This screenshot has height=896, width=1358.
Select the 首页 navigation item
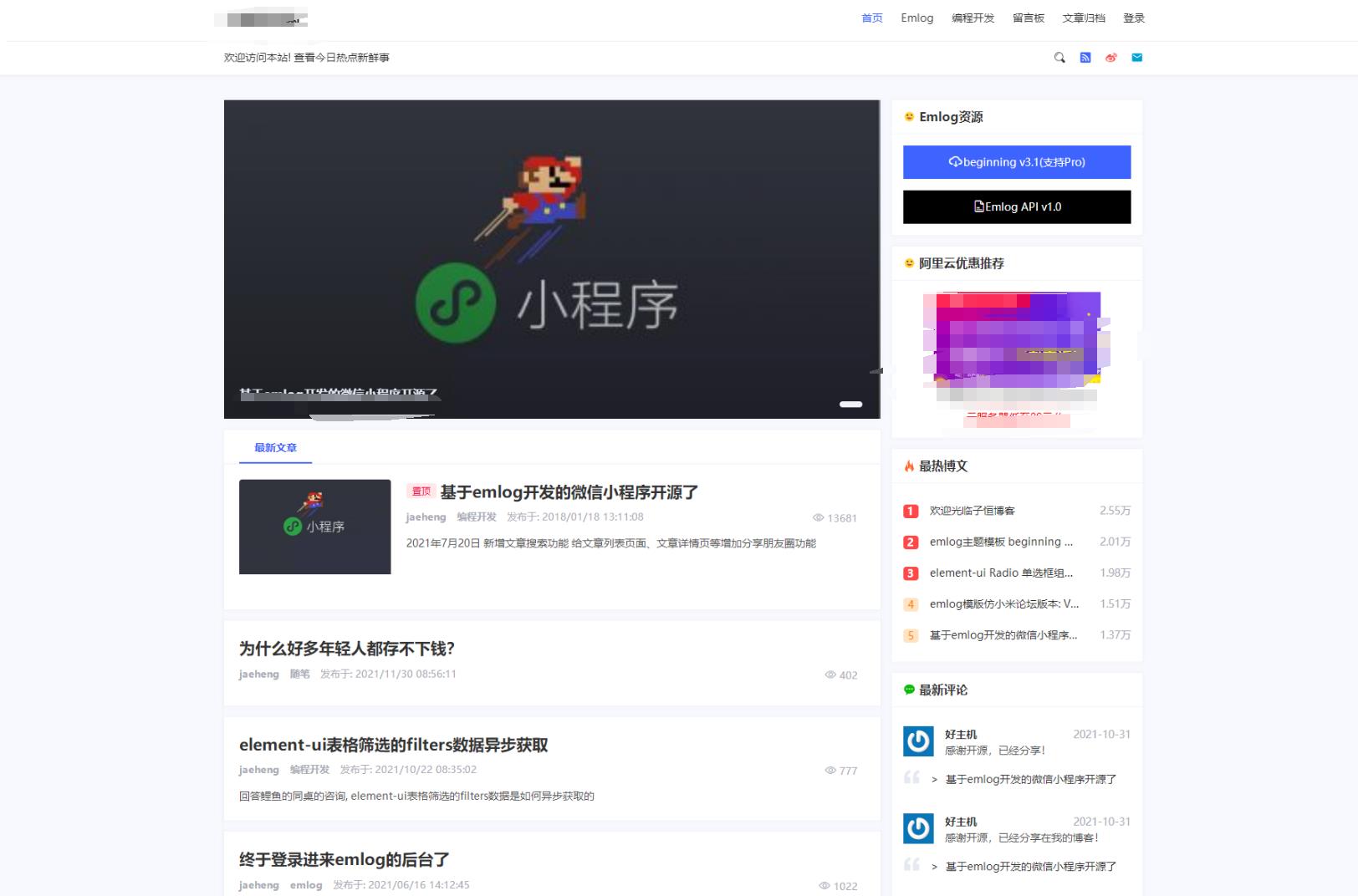[870, 18]
